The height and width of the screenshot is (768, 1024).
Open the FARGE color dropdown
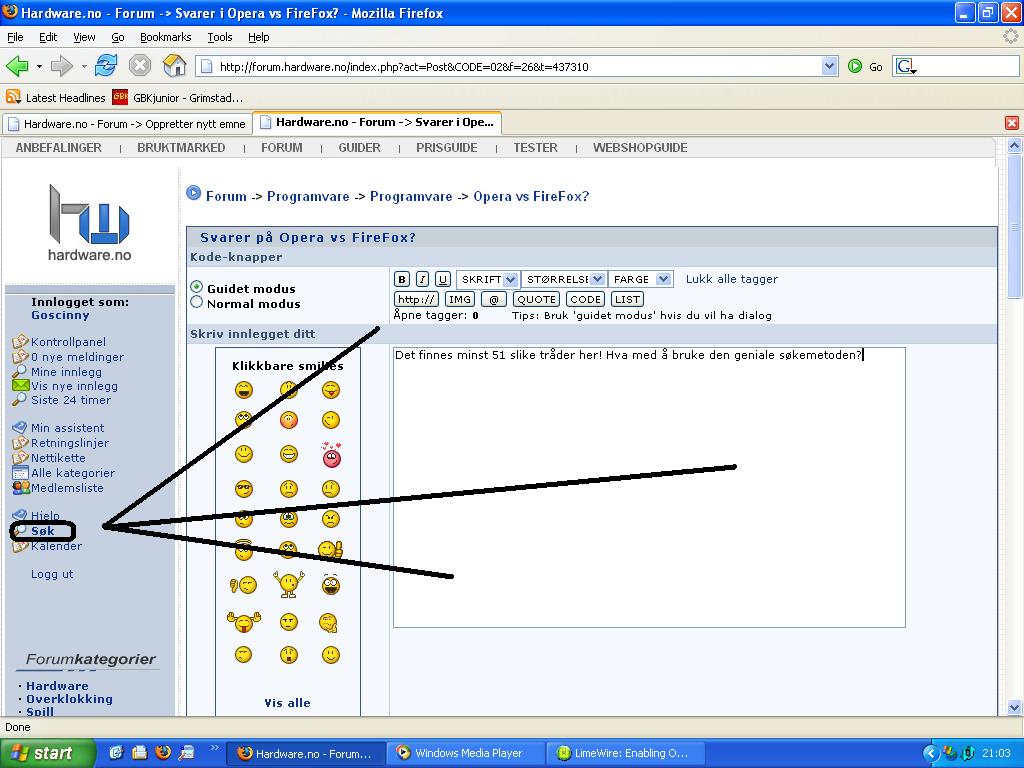click(640, 280)
